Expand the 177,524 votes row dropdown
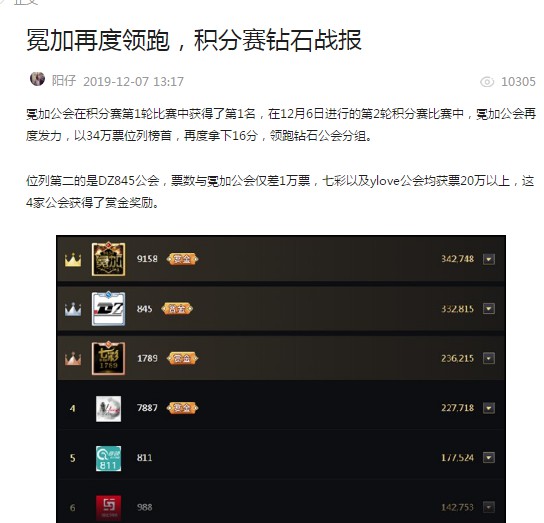544x523 pixels. click(489, 457)
